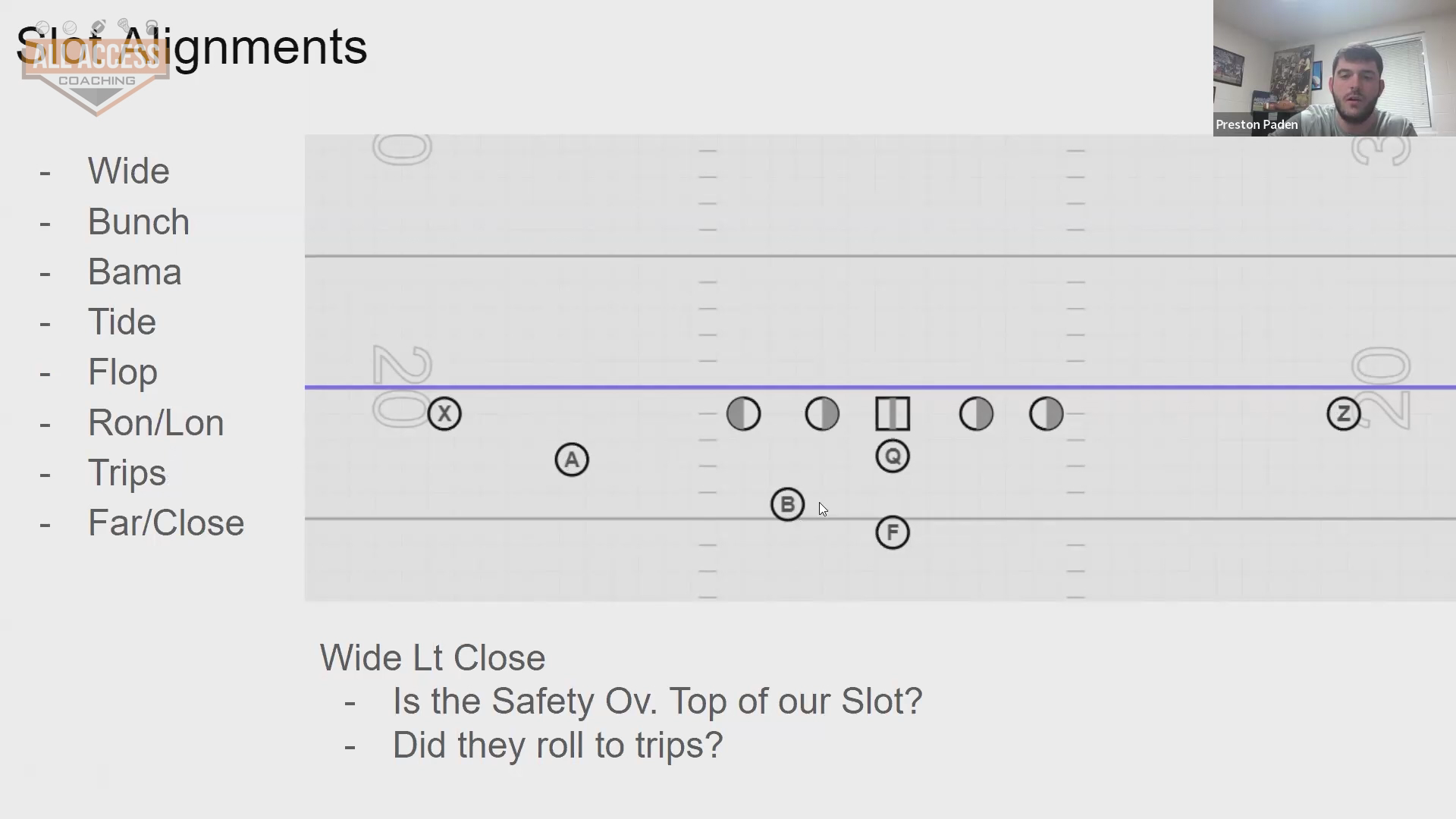Select the Wide list item
Screen dimensions: 1456x819
[x=128, y=171]
